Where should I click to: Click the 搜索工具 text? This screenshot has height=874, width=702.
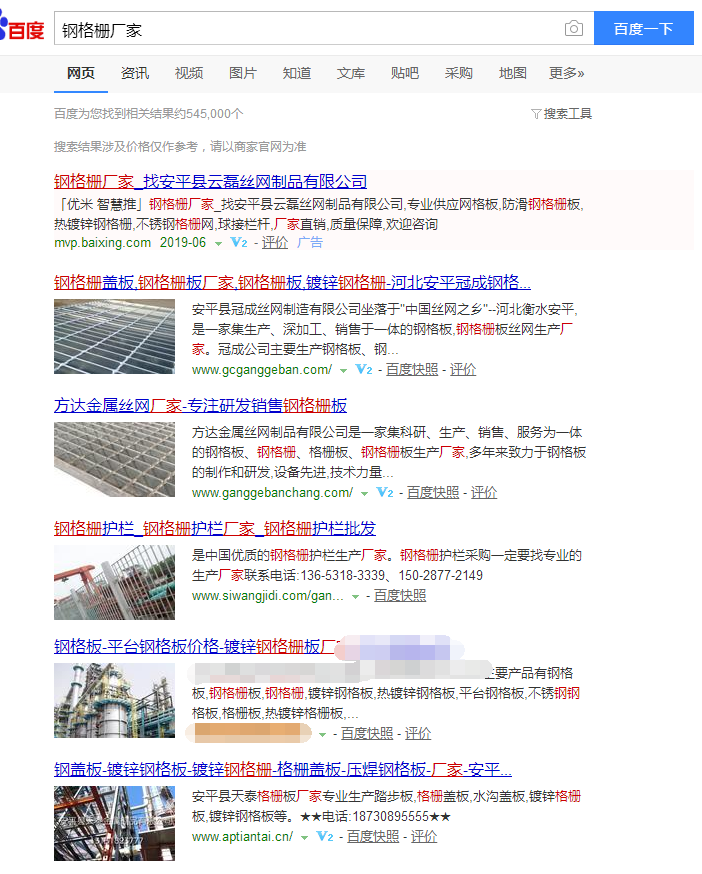[x=568, y=114]
